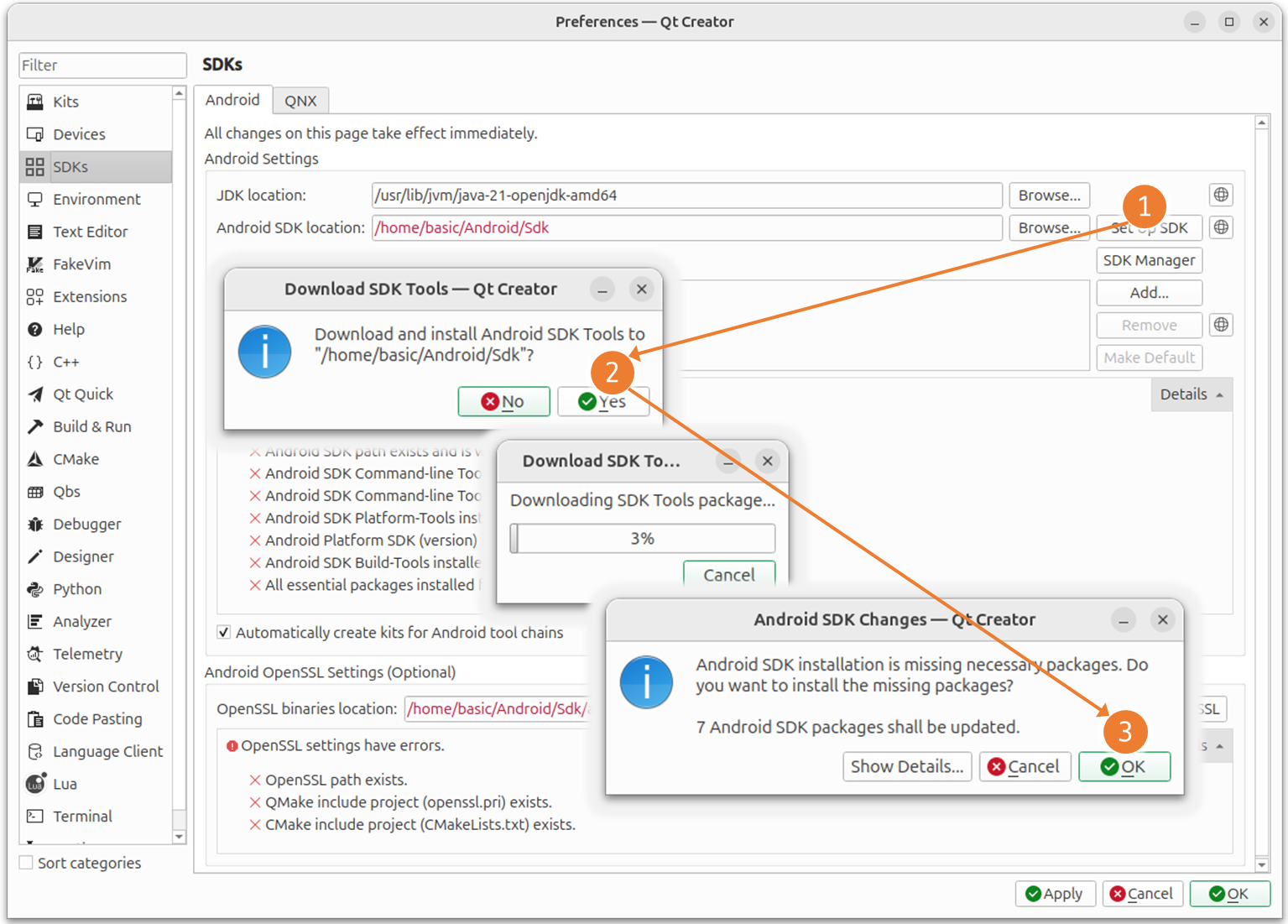Screen dimensions: 1288x924
Task: Focus the Filter input field
Action: (x=102, y=65)
